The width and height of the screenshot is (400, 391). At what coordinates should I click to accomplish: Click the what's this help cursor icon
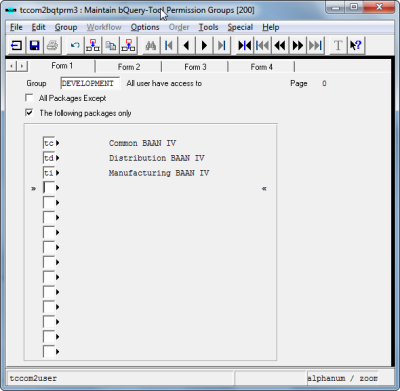[x=356, y=45]
